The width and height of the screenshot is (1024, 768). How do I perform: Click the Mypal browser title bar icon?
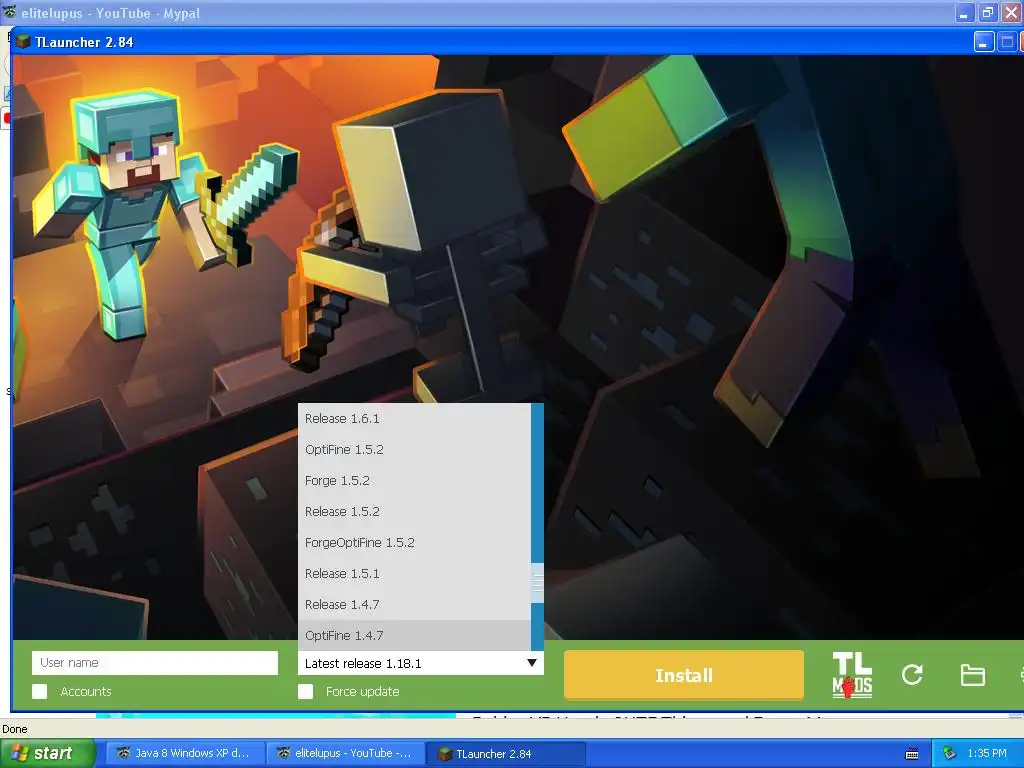10,12
